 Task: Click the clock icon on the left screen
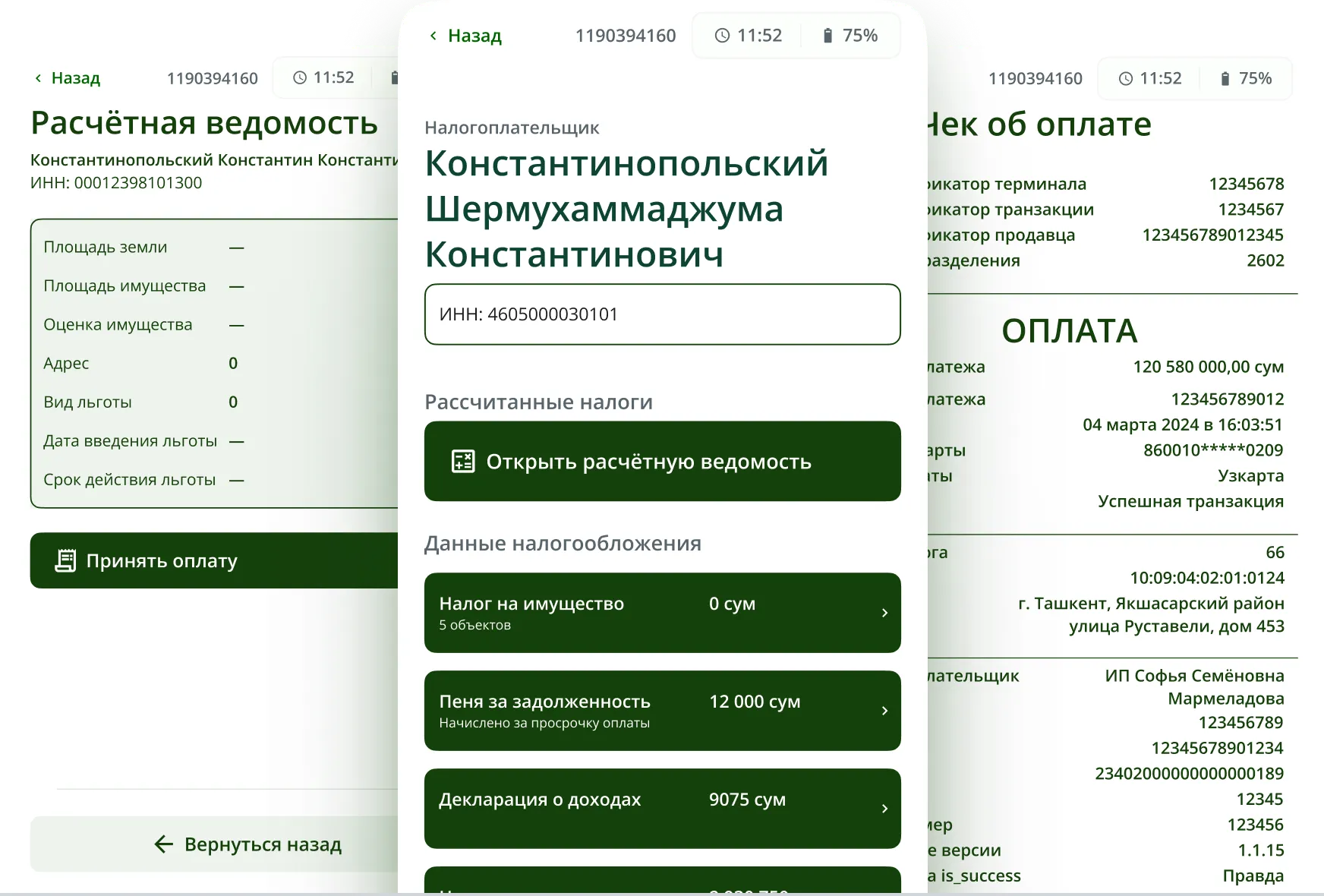pos(300,77)
